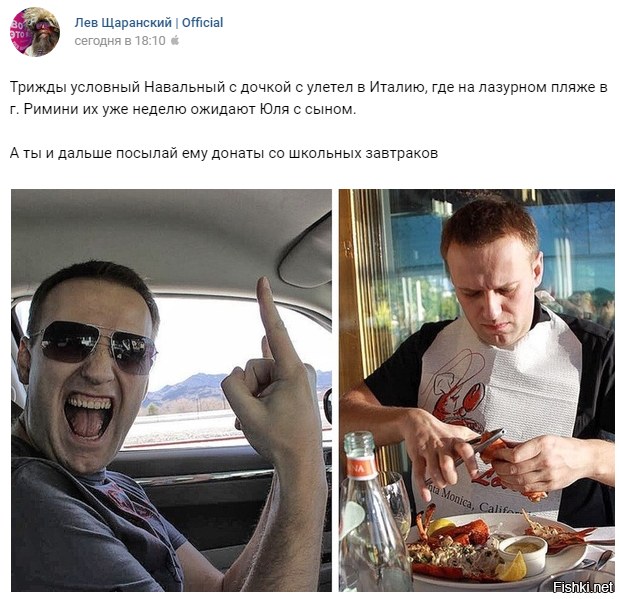Click the lobster plate in the right photo
This screenshot has height=599, width=619.
[499, 551]
